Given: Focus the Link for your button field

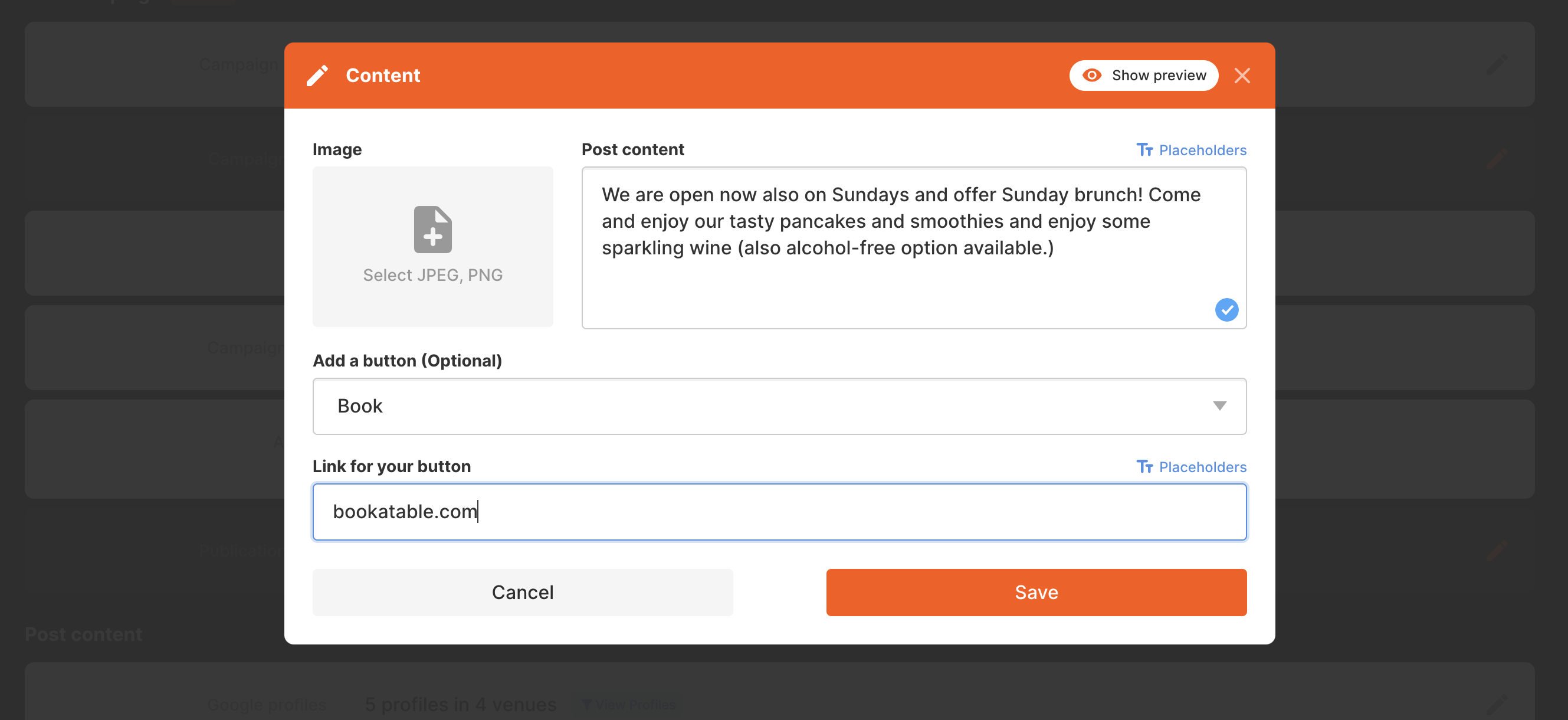Looking at the screenshot, I should click(x=779, y=512).
